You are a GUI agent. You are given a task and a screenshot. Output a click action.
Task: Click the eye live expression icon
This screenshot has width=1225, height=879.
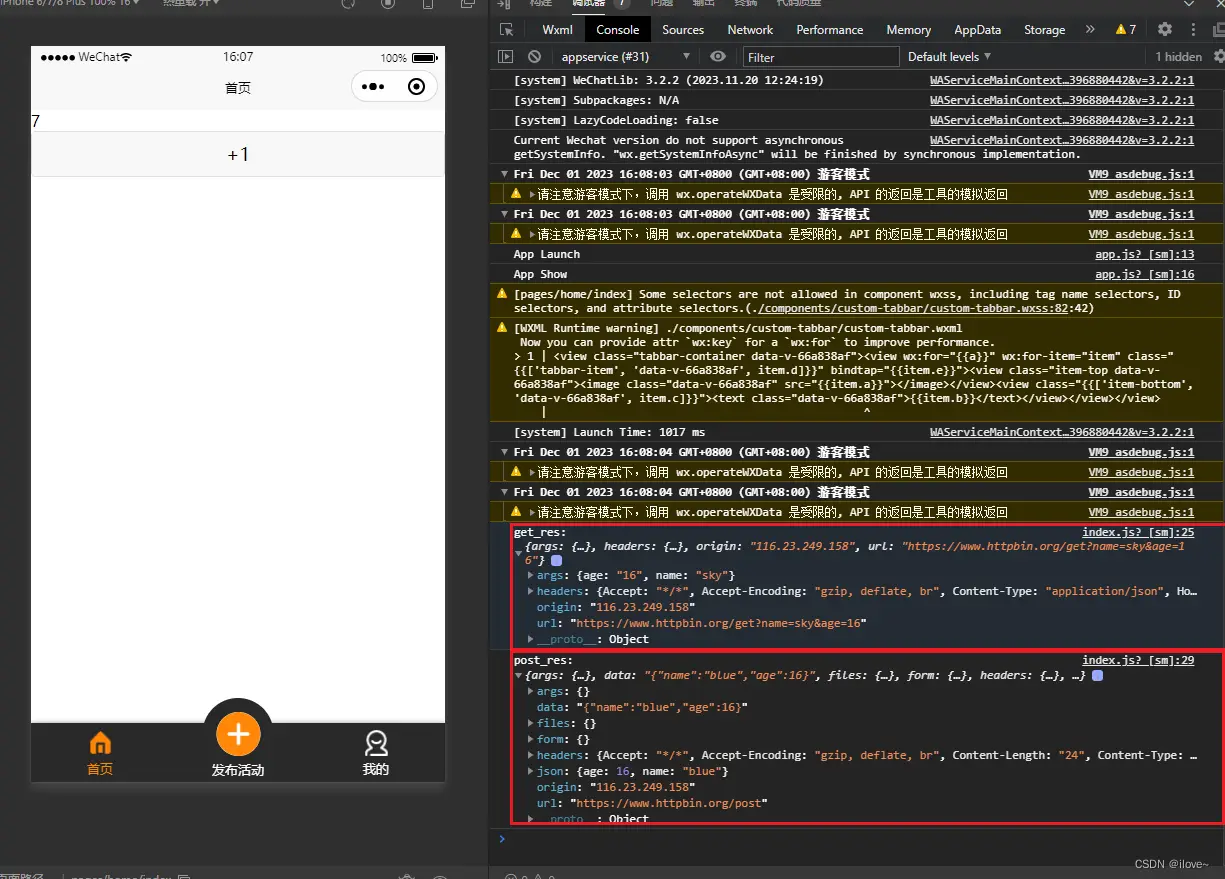pyautogui.click(x=718, y=57)
